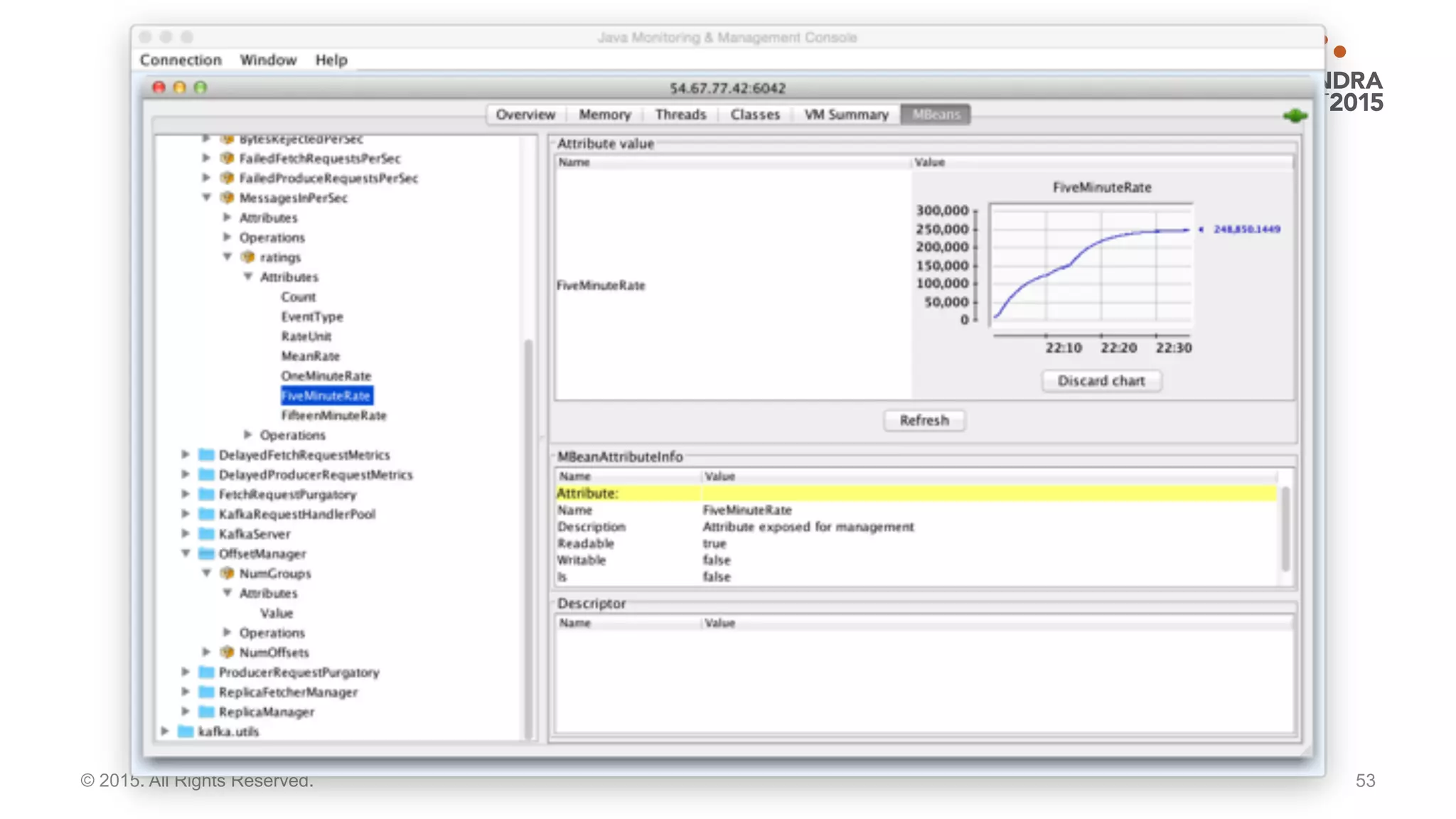The height and width of the screenshot is (819, 1456).
Task: Open the Connection menu
Action: coord(181,60)
